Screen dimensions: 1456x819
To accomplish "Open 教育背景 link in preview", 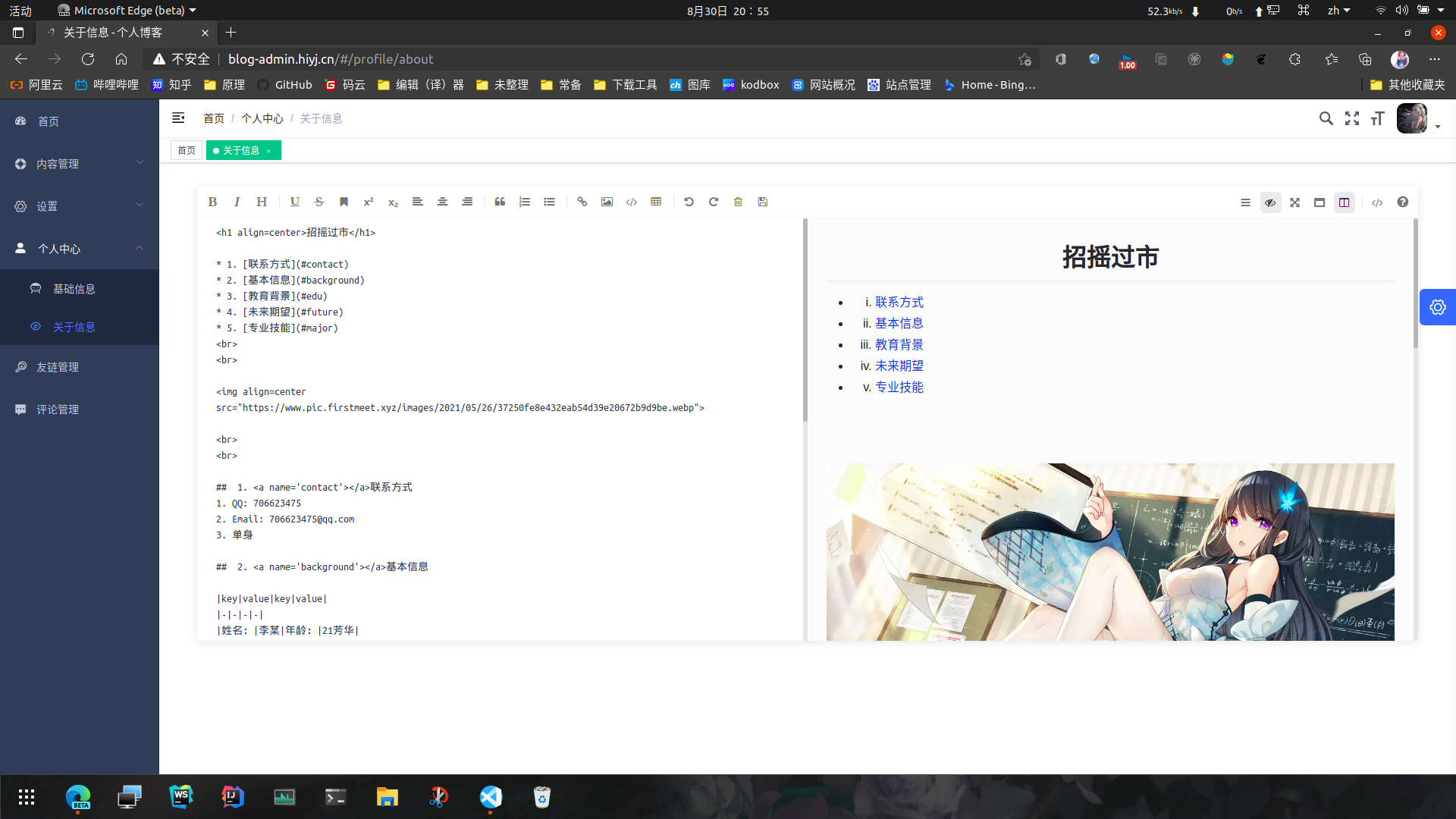I will tap(899, 344).
